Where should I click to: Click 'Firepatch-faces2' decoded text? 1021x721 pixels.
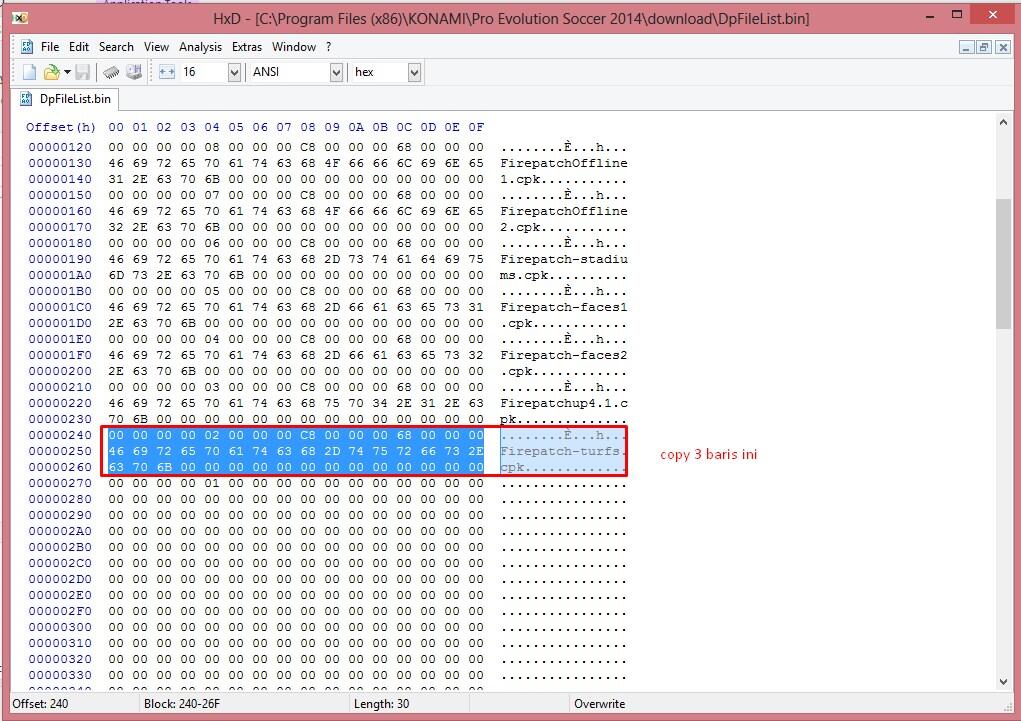click(x=563, y=355)
